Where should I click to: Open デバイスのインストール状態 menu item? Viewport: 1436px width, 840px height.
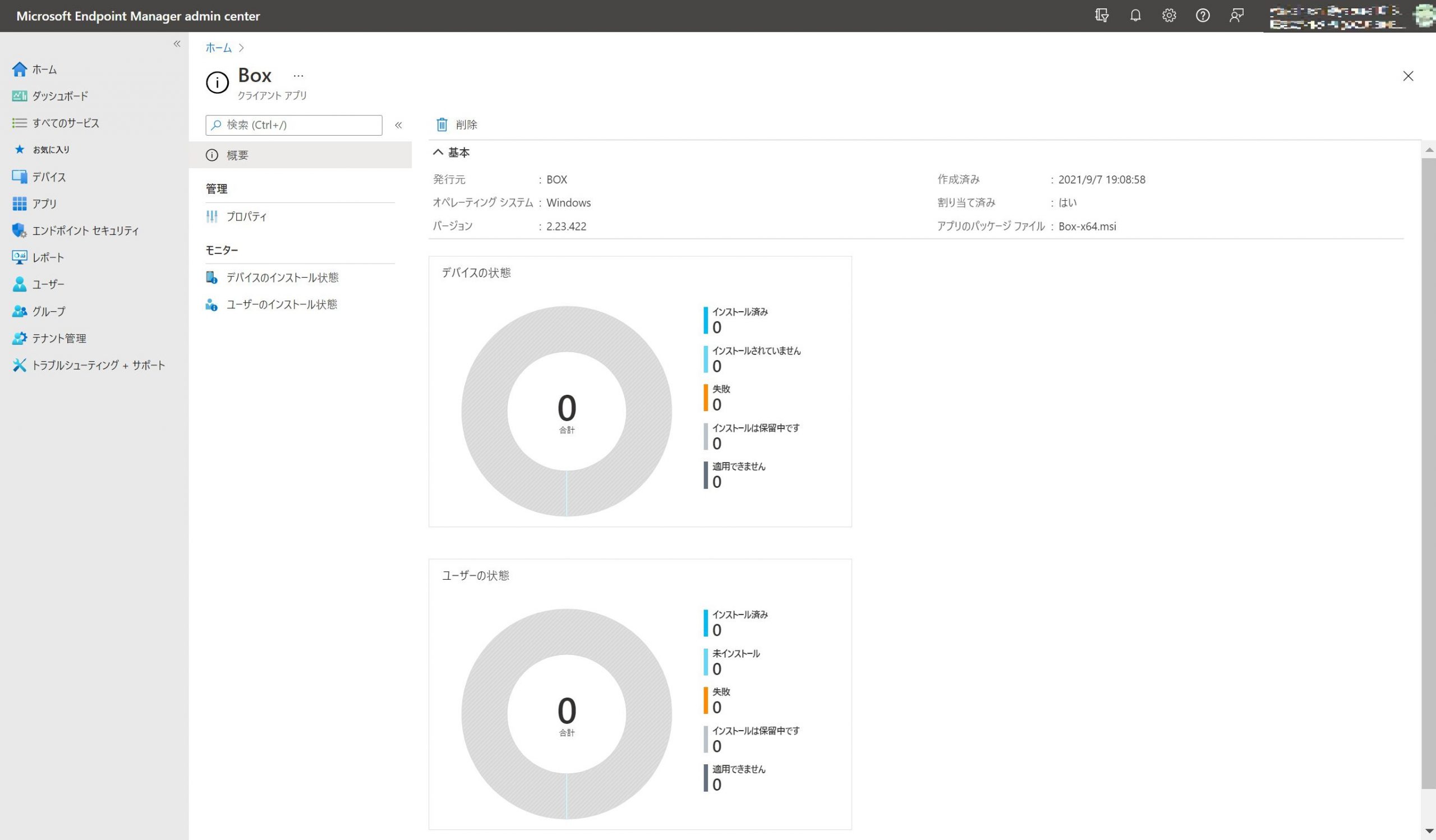(282, 278)
